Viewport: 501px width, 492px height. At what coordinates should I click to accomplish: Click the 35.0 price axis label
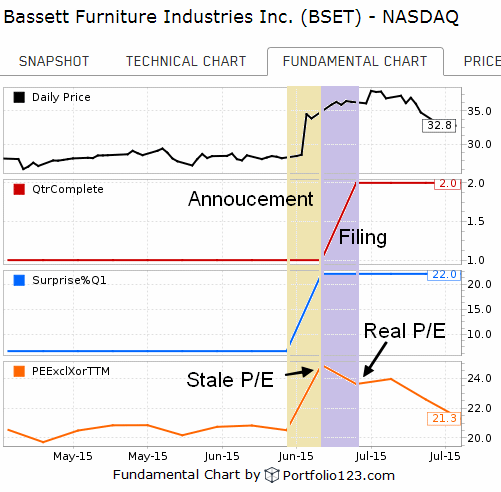pyautogui.click(x=479, y=111)
